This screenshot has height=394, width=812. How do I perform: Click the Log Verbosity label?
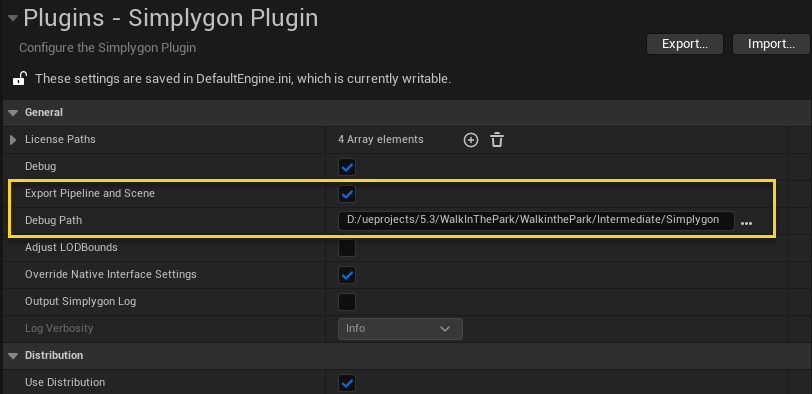coord(59,328)
